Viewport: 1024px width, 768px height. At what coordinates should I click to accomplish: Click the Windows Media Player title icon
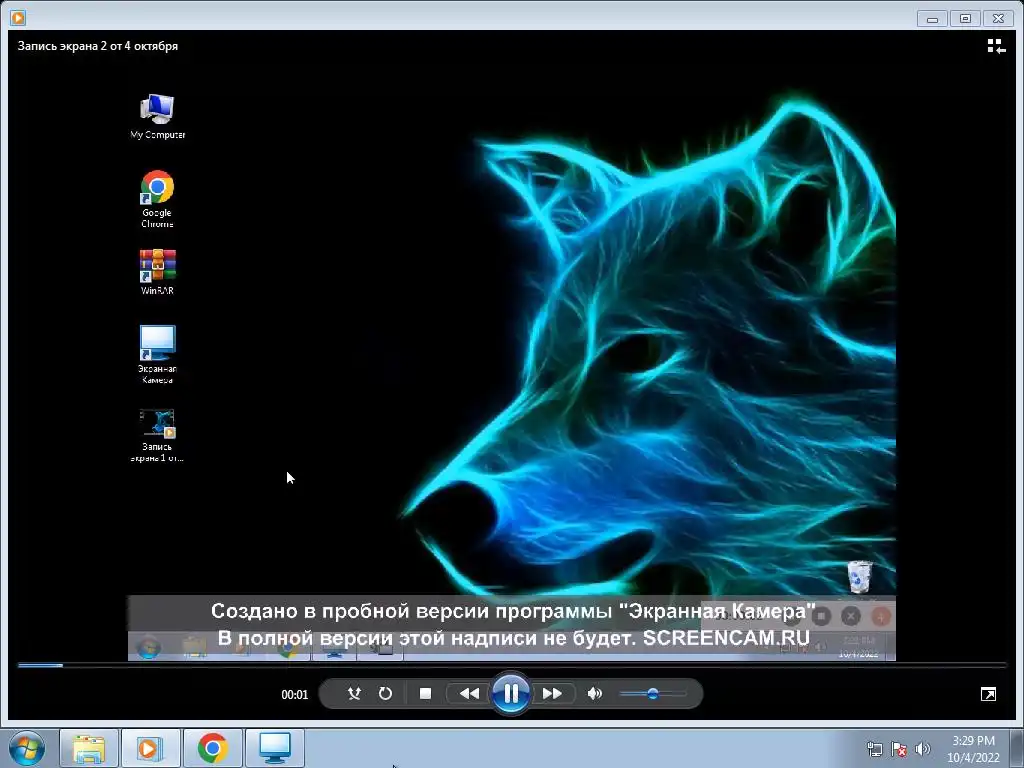pos(18,18)
